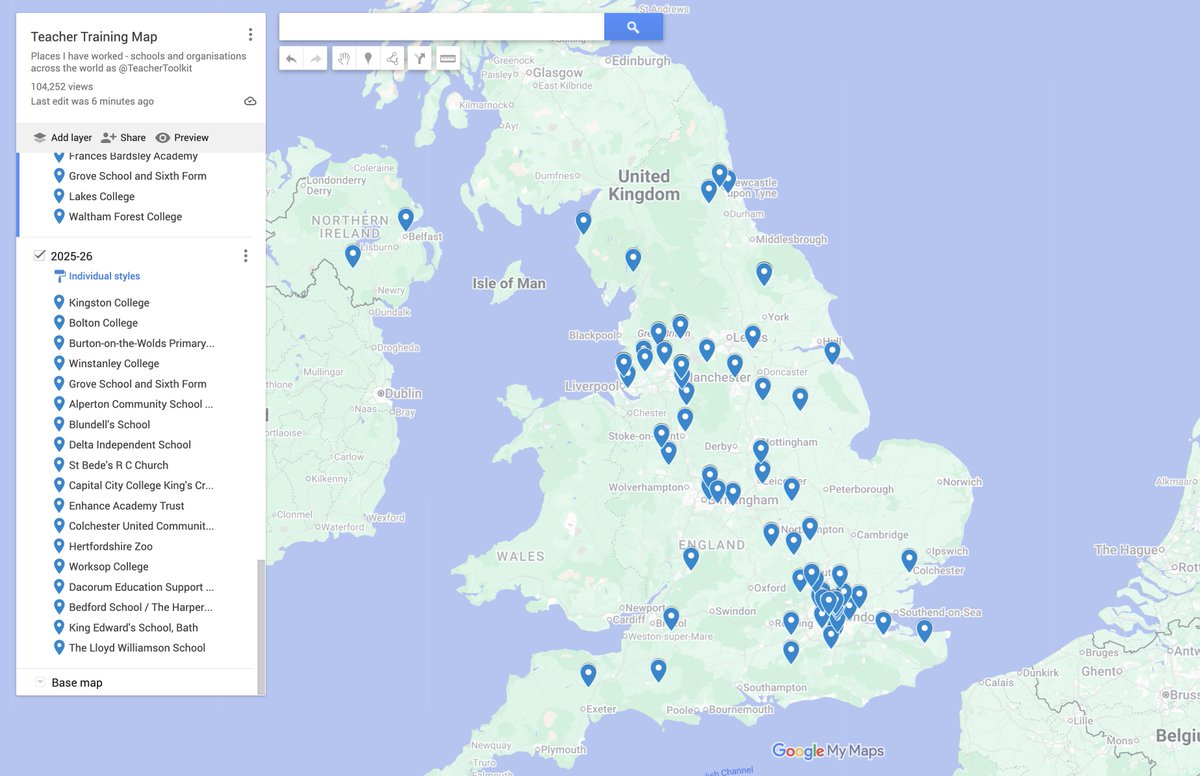
Task: Select St Bede's R C Church item
Action: click(118, 465)
